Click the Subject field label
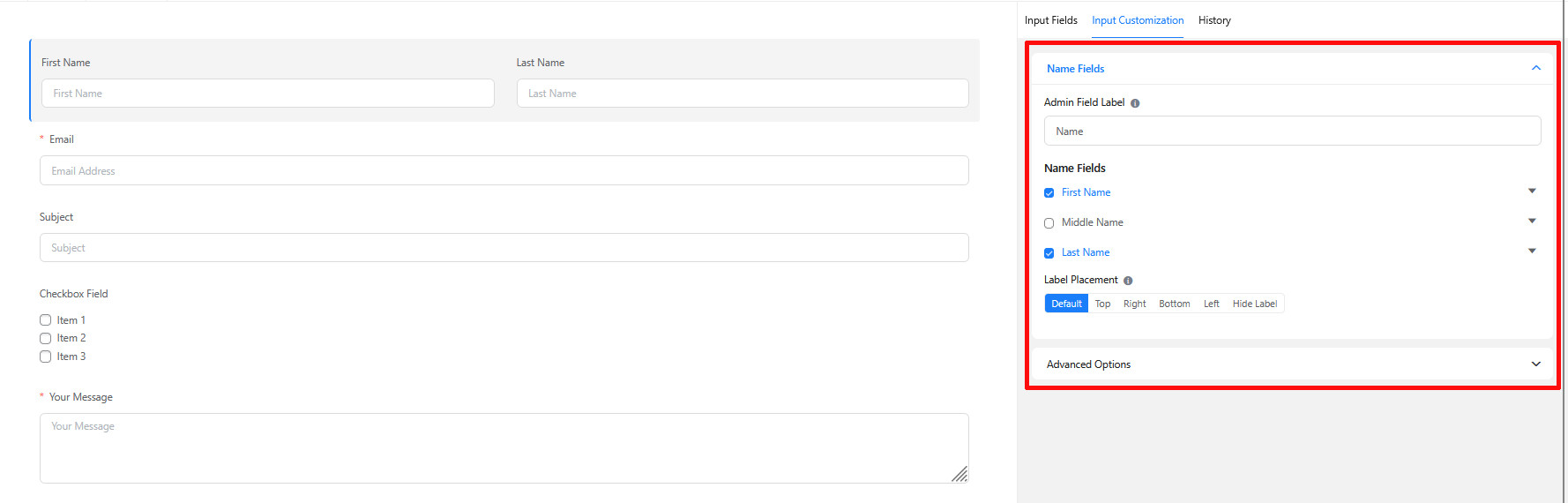 [56, 217]
